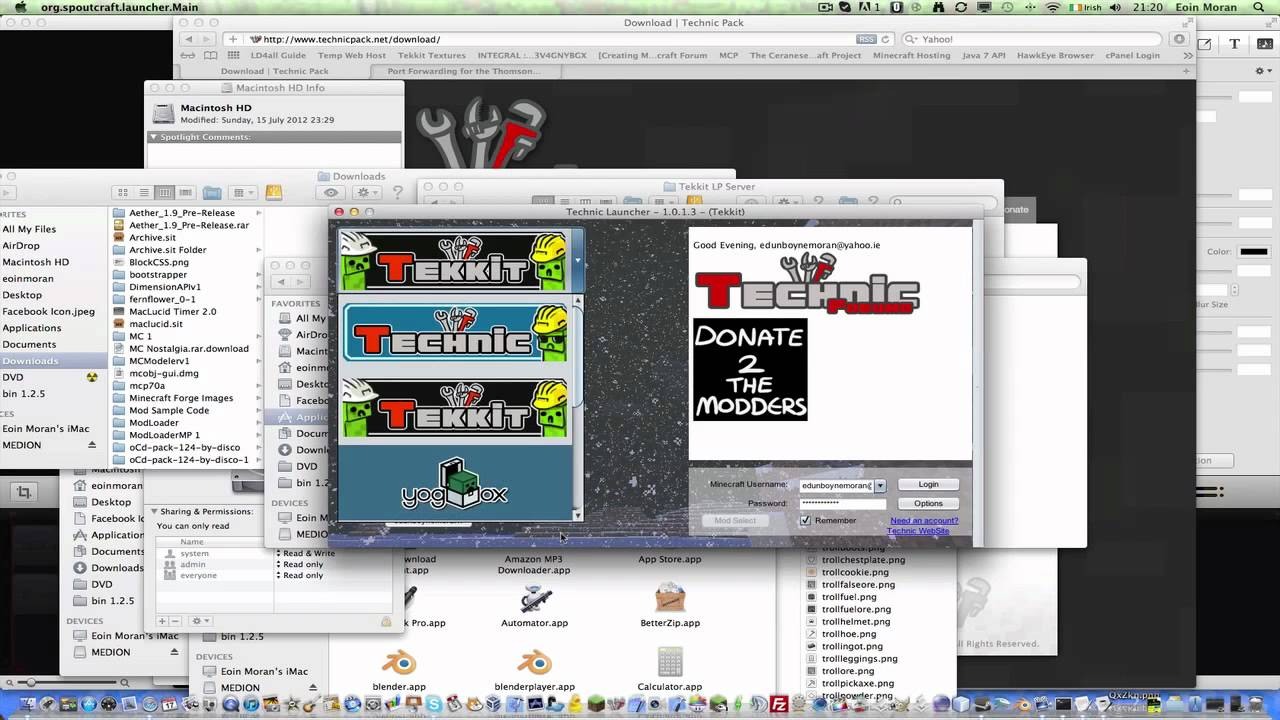Collapse the Sharing & Permissions section
Viewport: 1280px width, 720px height.
point(154,511)
